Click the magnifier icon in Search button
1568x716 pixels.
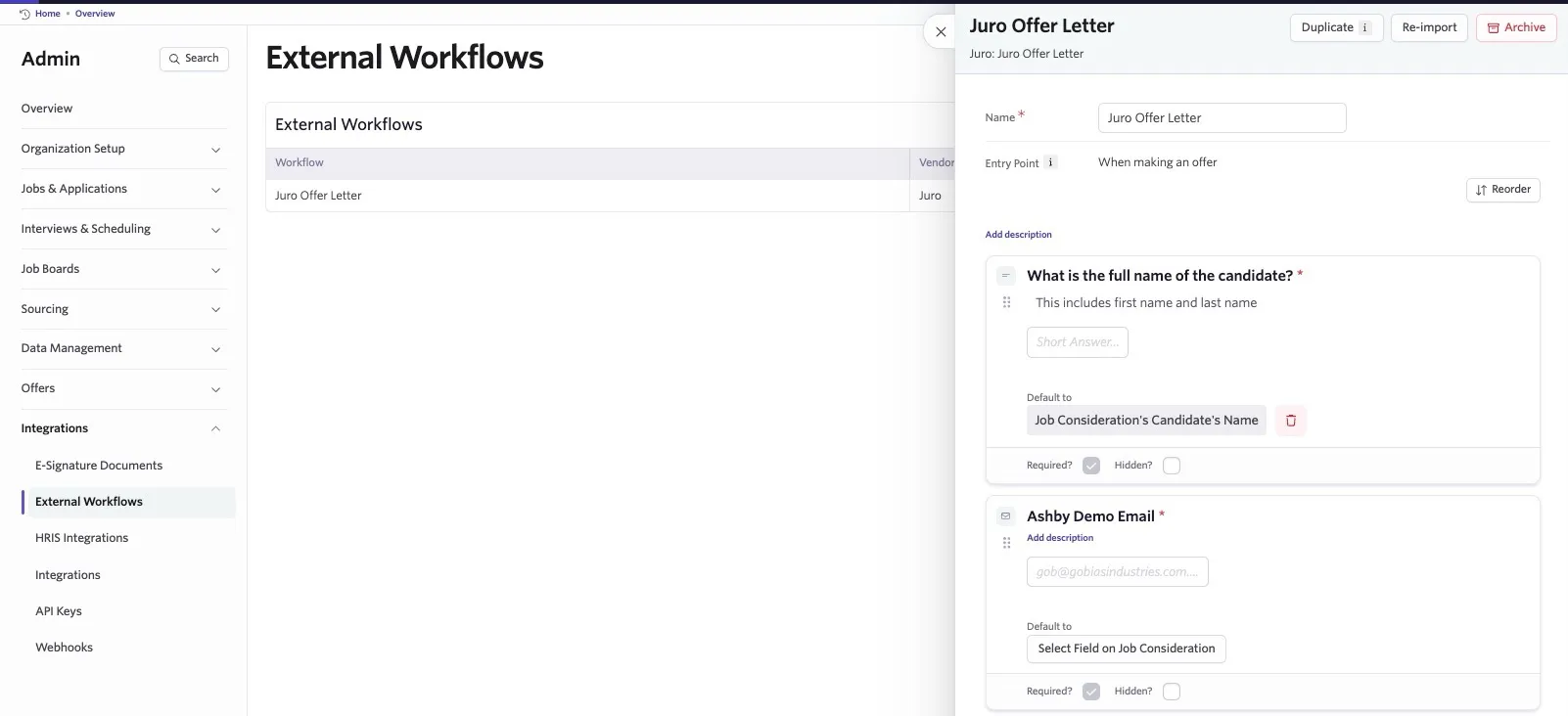(x=175, y=59)
